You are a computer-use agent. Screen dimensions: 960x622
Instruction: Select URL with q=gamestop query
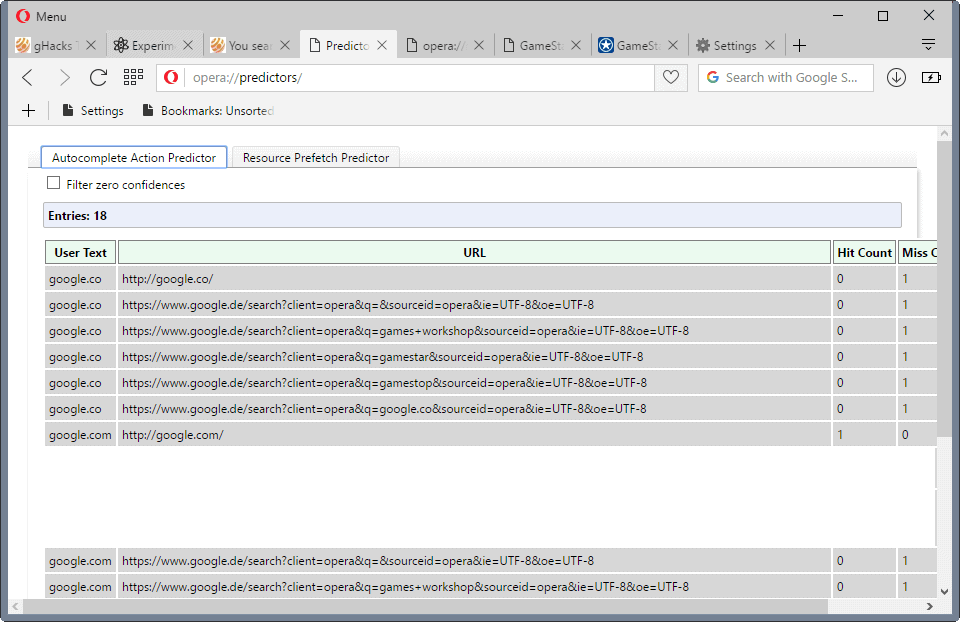[474, 383]
